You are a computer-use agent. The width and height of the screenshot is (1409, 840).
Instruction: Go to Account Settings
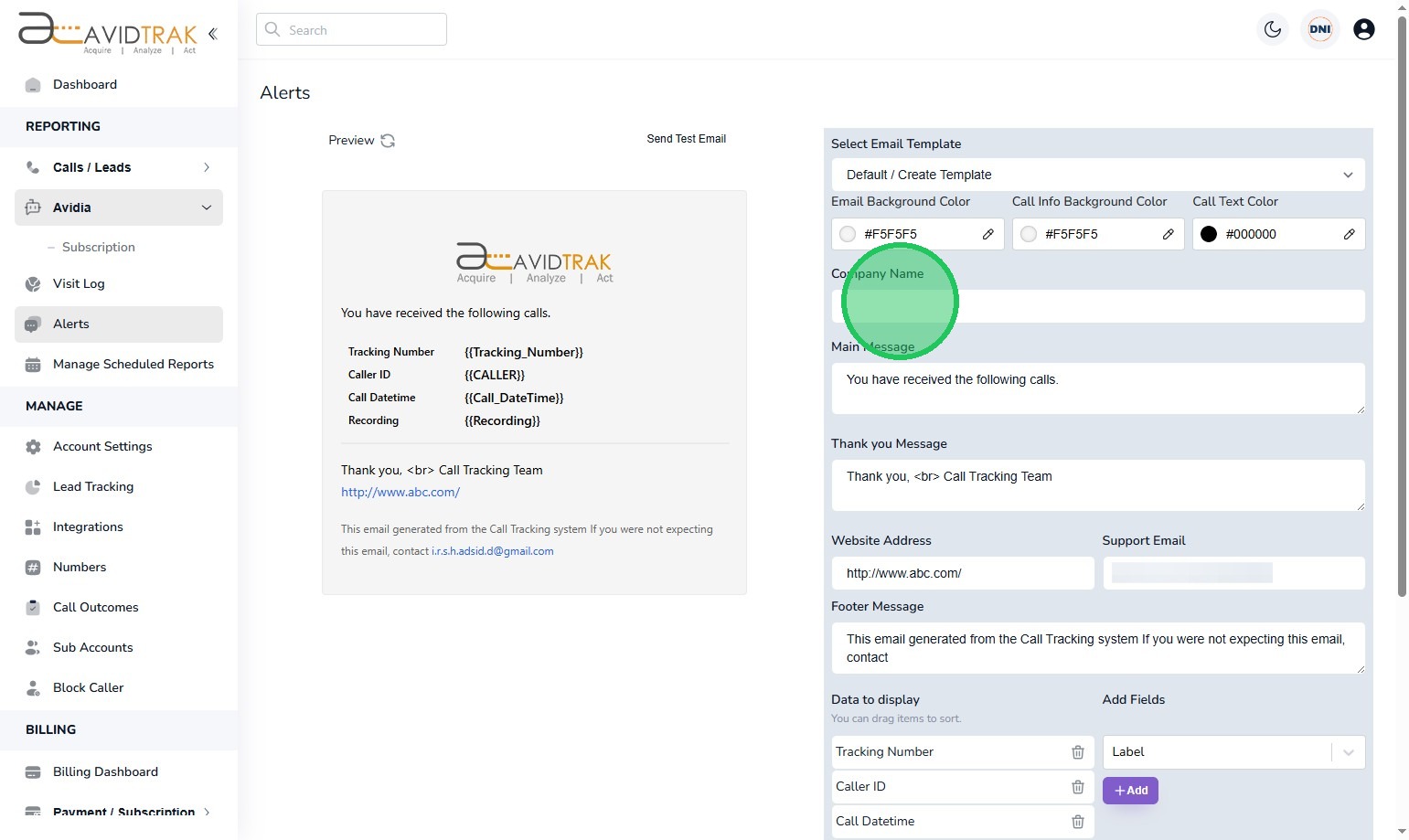(102, 446)
